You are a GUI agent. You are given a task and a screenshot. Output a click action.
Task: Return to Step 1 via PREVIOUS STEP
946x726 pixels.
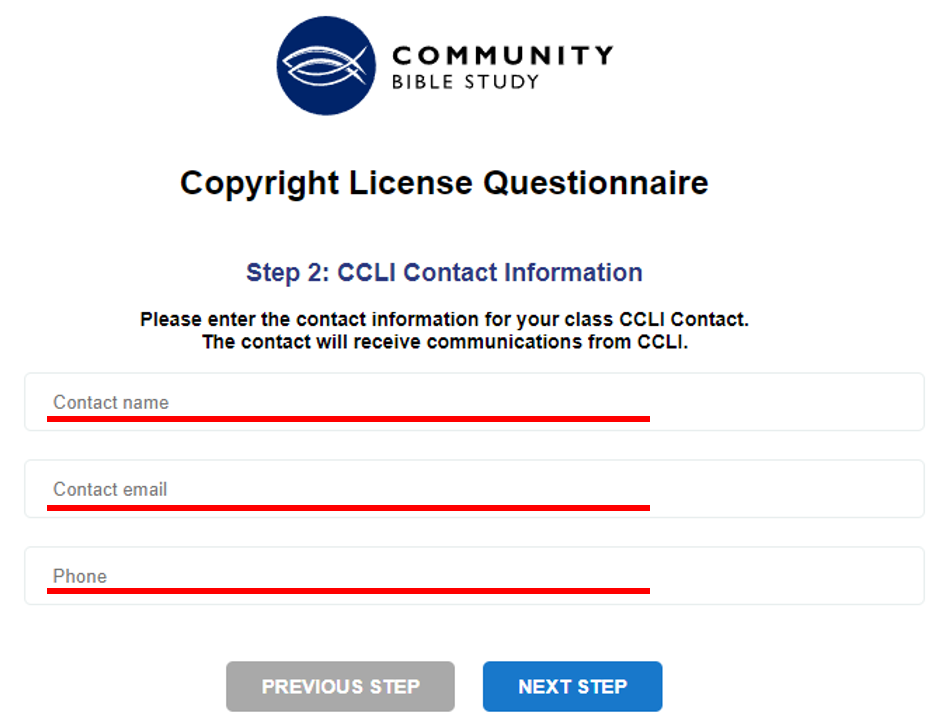point(340,686)
